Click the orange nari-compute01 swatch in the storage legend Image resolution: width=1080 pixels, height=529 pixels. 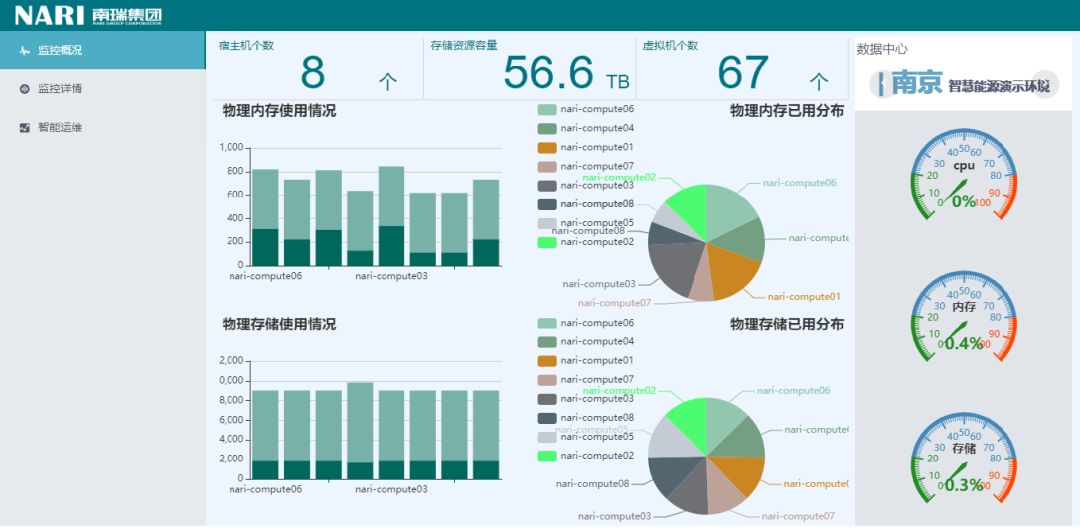[547, 361]
